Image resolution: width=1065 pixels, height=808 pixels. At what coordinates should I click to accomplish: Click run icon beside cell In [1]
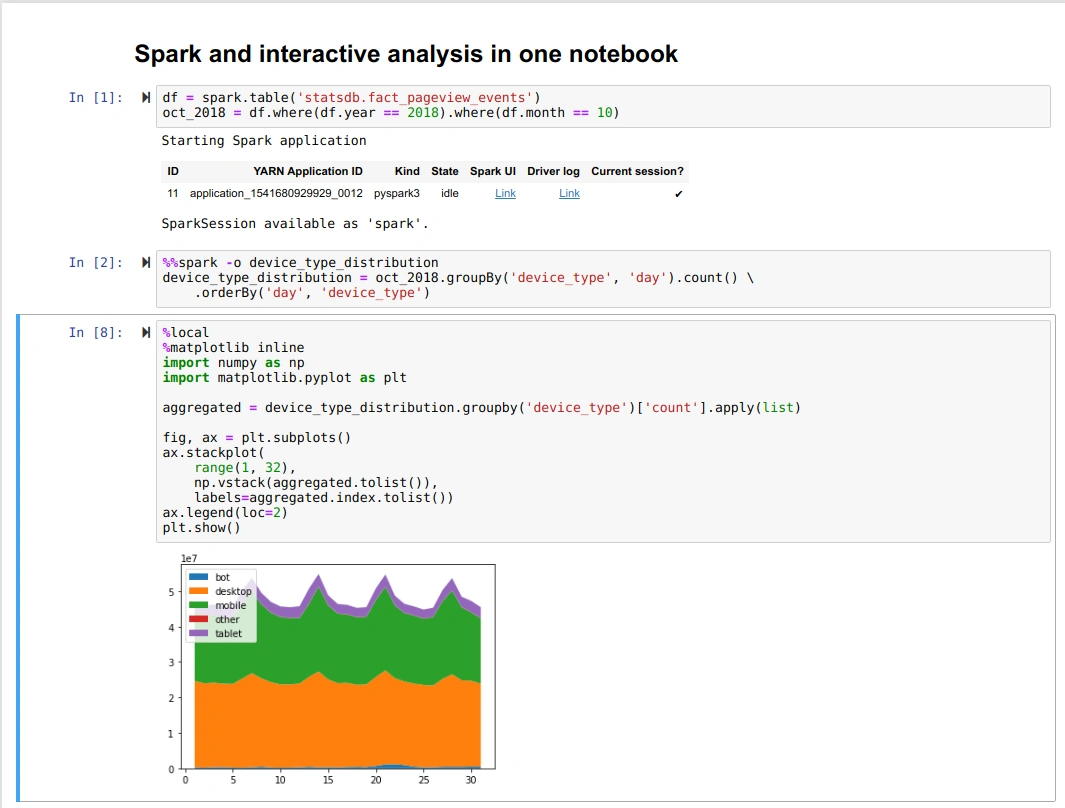tap(145, 98)
